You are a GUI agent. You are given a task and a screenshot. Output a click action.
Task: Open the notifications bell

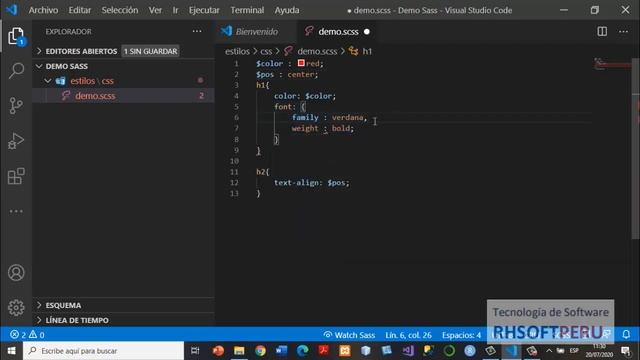click(x=626, y=335)
